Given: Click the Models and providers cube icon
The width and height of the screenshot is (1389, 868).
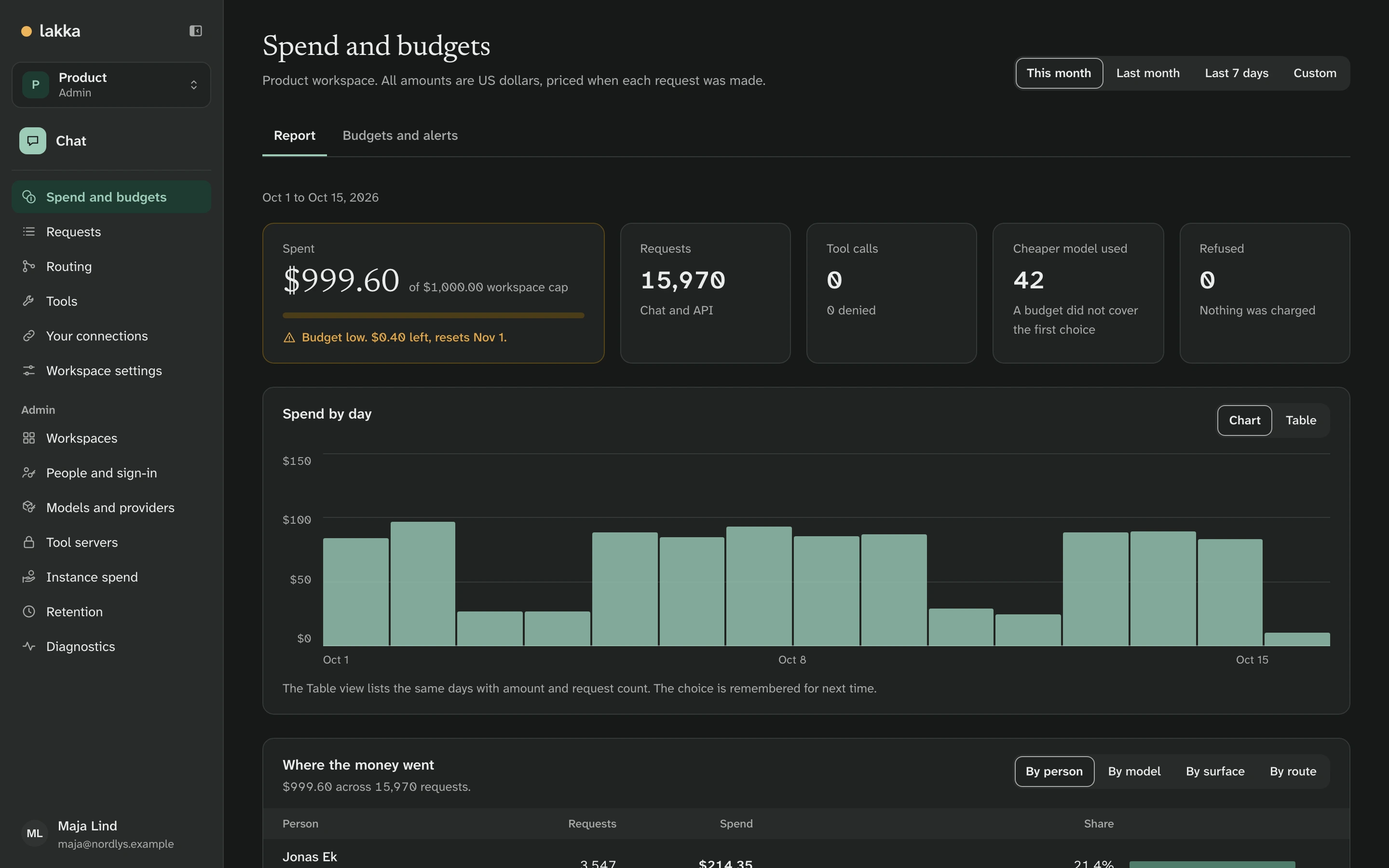Looking at the screenshot, I should click(29, 507).
